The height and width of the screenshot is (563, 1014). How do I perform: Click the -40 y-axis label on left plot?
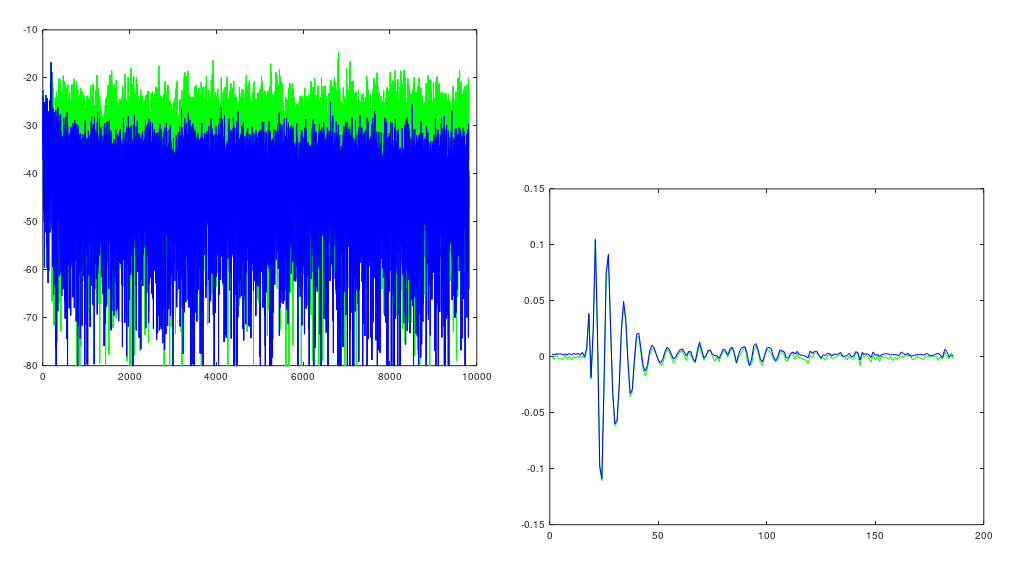click(x=30, y=174)
